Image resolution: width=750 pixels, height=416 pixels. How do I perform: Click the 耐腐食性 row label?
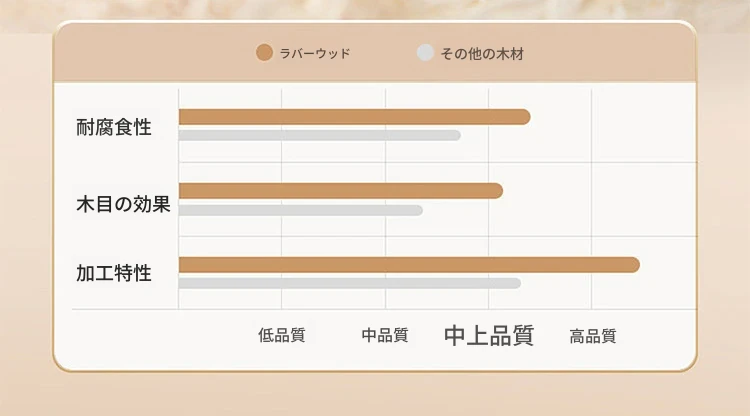pyautogui.click(x=114, y=127)
